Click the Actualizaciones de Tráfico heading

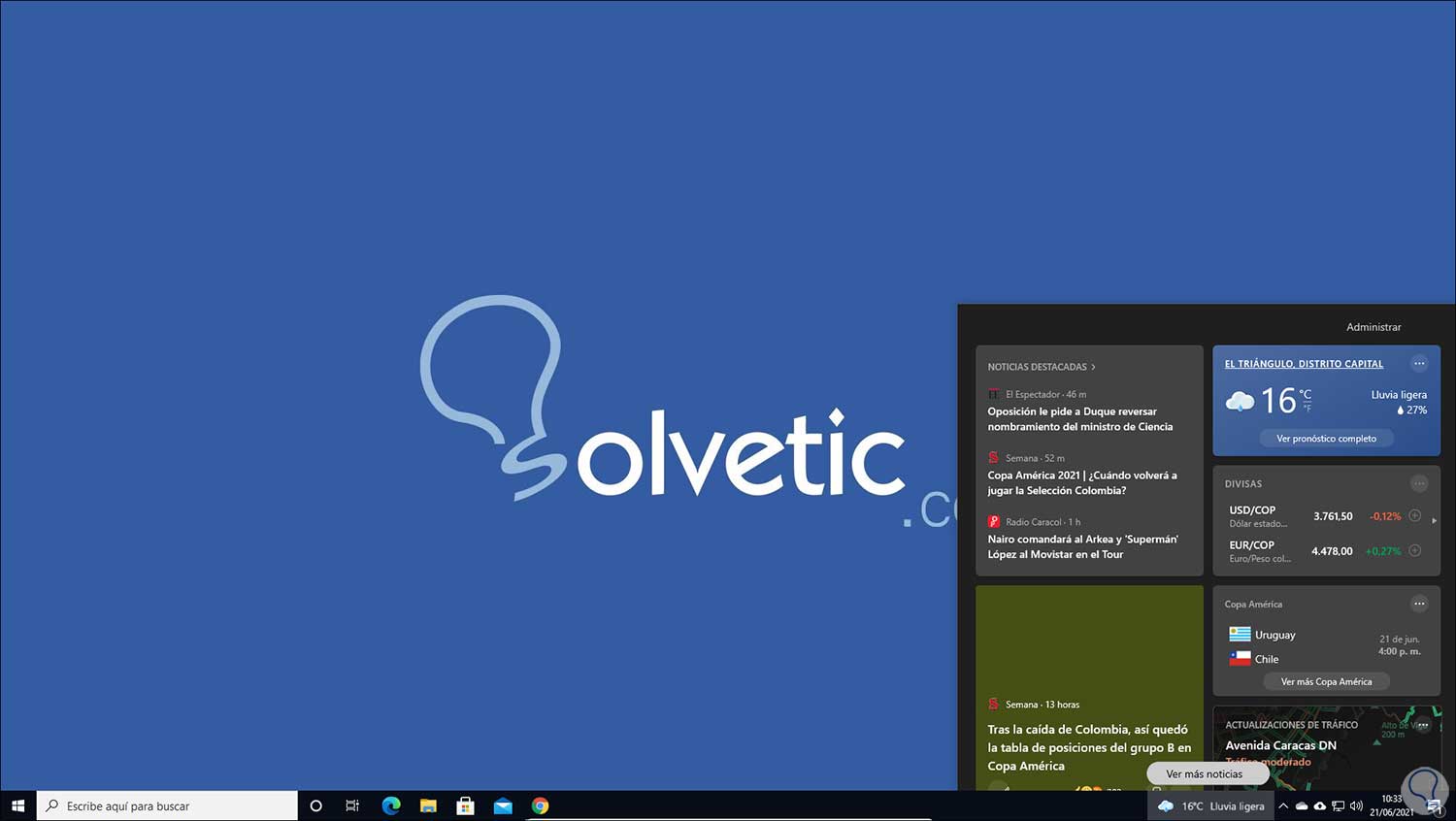point(1291,725)
